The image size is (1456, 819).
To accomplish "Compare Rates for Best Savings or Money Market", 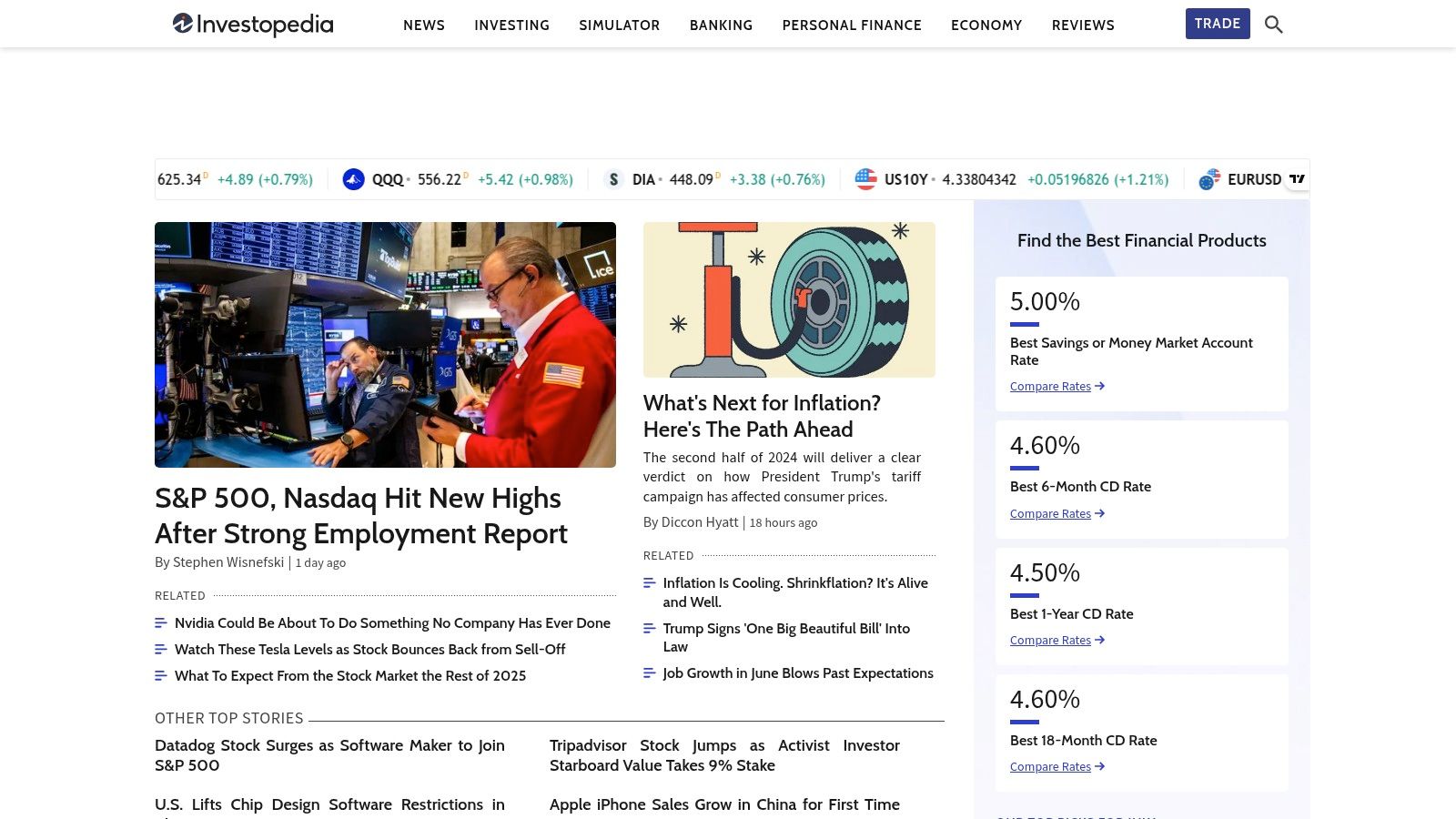I will 1057,387.
